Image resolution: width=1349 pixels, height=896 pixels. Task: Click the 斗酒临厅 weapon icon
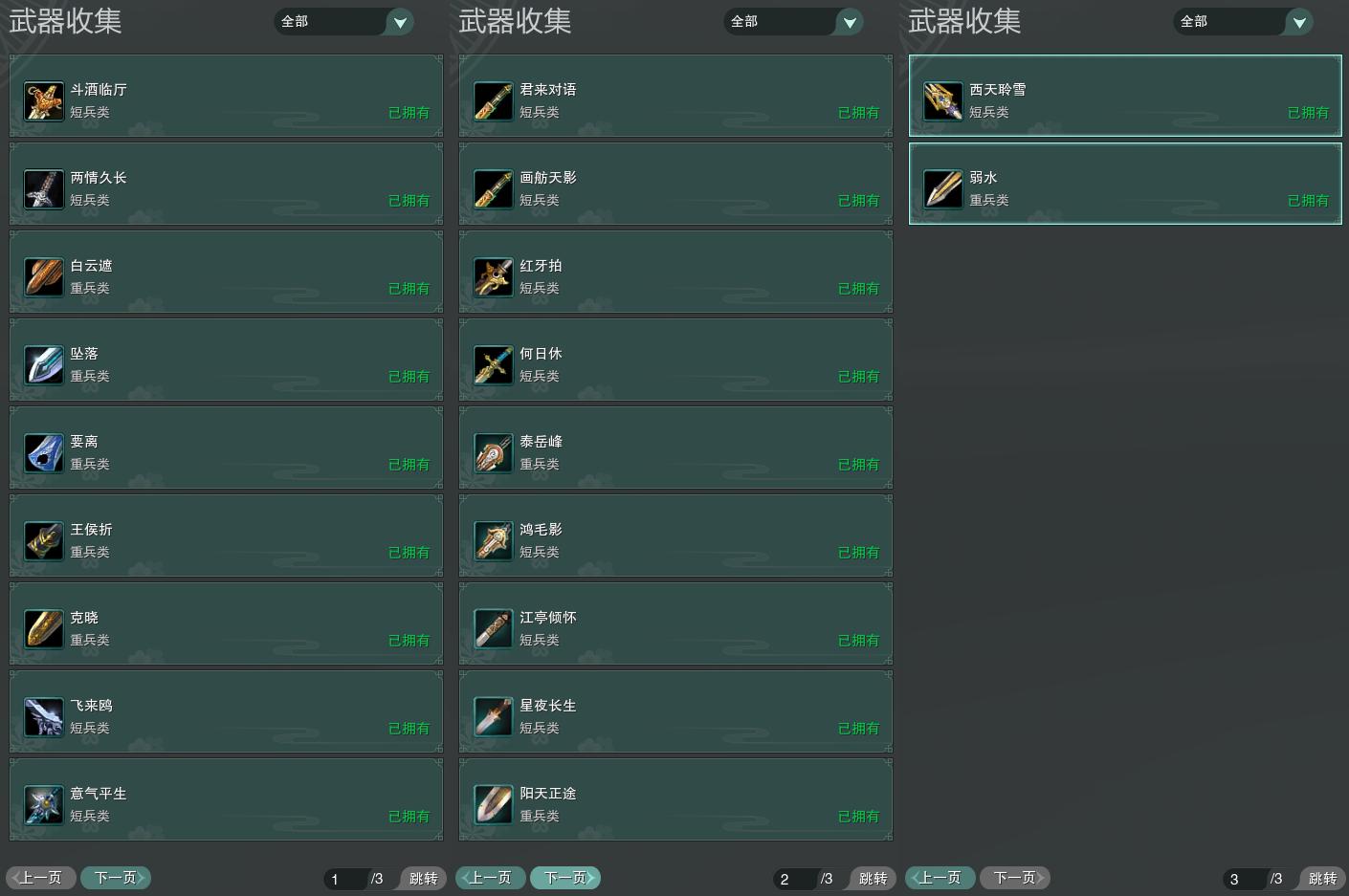coord(44,101)
